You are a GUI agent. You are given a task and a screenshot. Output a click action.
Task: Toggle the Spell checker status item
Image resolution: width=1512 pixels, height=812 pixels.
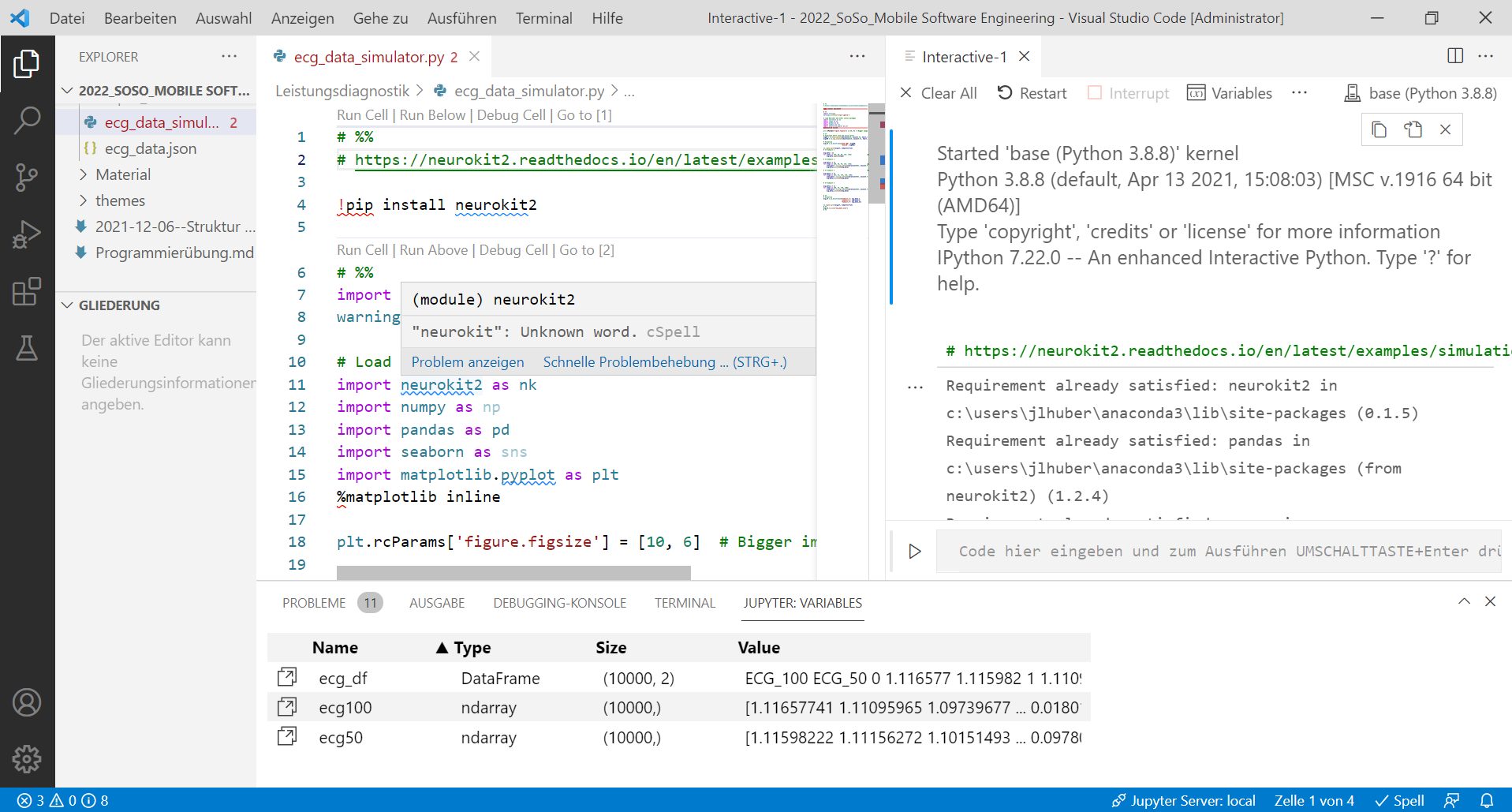(x=1399, y=801)
